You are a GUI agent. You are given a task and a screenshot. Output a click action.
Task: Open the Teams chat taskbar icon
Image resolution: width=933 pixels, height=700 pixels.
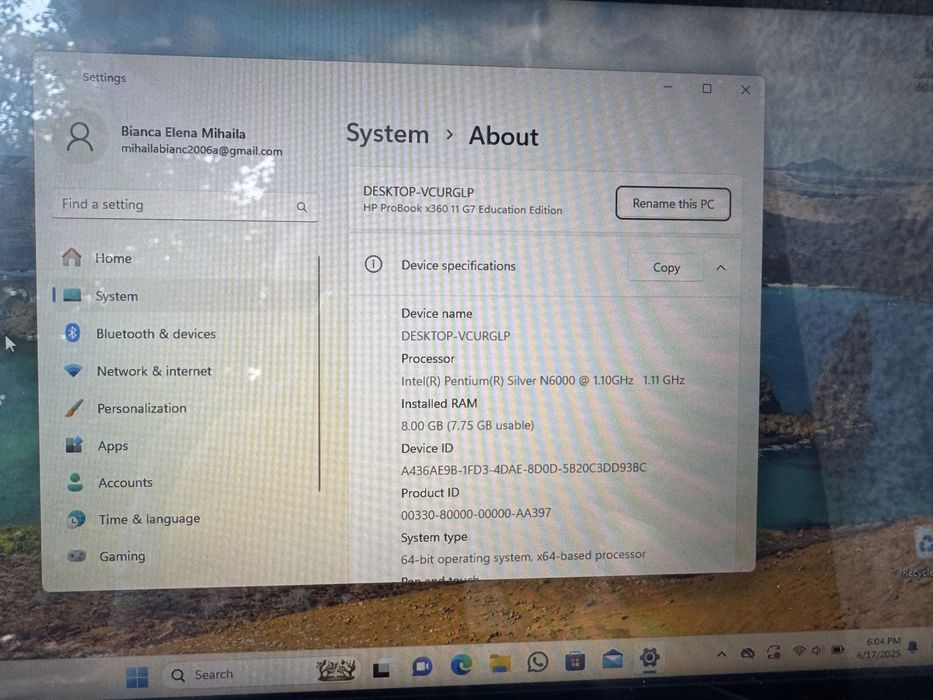422,667
